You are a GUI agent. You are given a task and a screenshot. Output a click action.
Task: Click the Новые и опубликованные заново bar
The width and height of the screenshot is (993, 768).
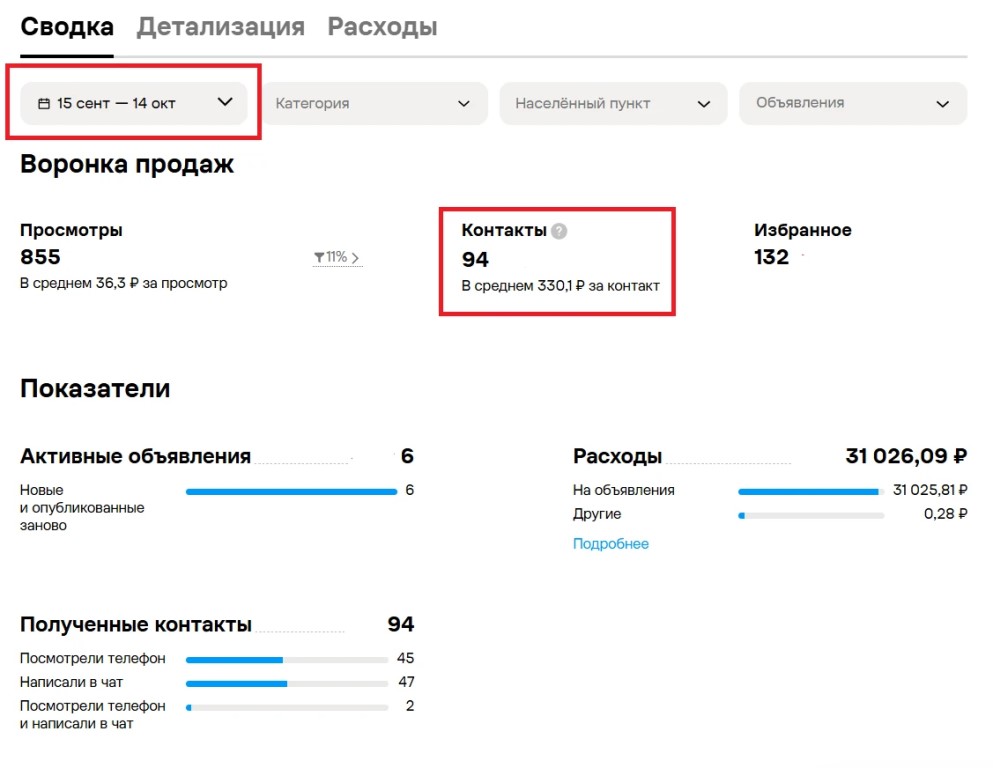tap(291, 491)
